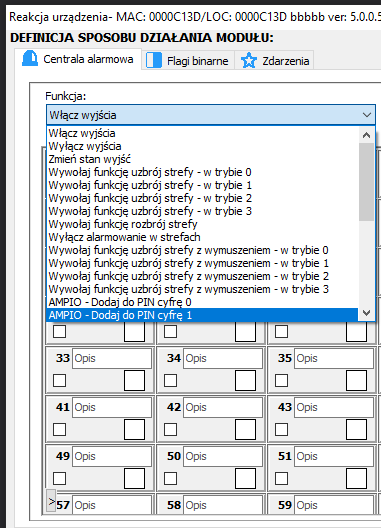This screenshot has height=528, width=381.
Task: Click the Opis field for output 41
Action: click(112, 407)
